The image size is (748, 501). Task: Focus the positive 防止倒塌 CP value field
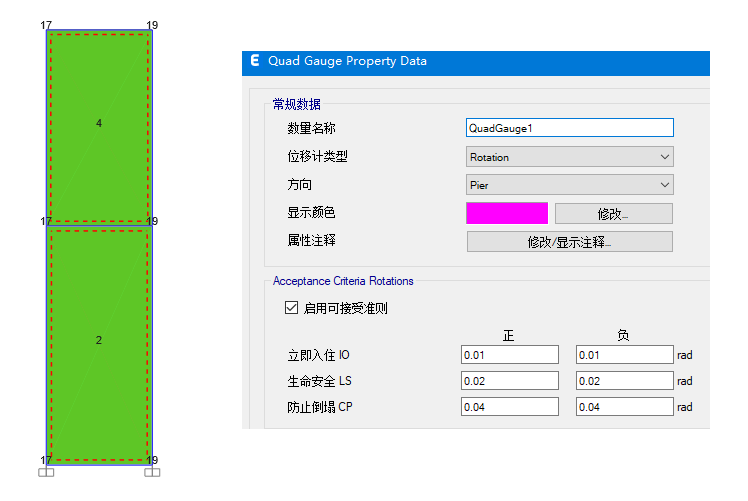pos(510,407)
